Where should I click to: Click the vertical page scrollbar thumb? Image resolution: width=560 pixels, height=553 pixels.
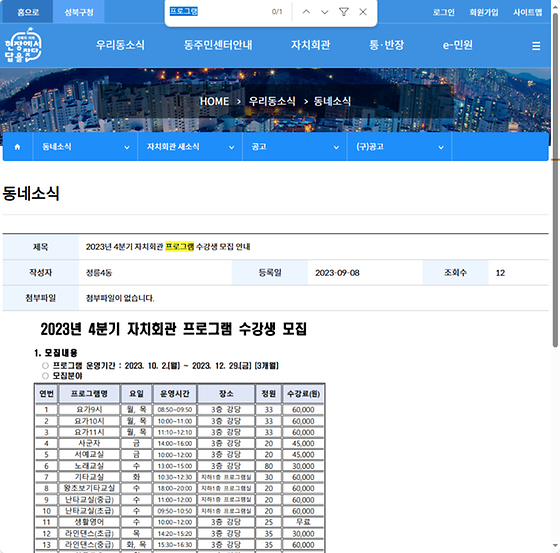coord(555,180)
